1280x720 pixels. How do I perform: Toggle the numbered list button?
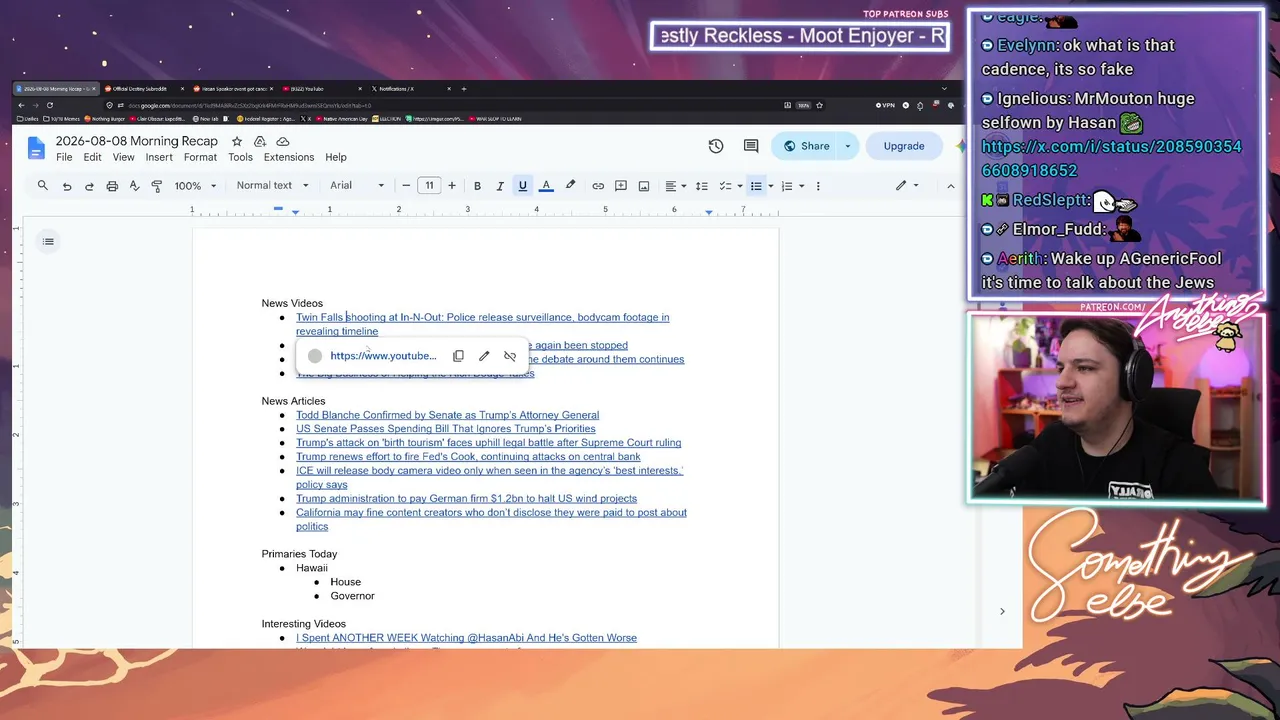coord(787,186)
